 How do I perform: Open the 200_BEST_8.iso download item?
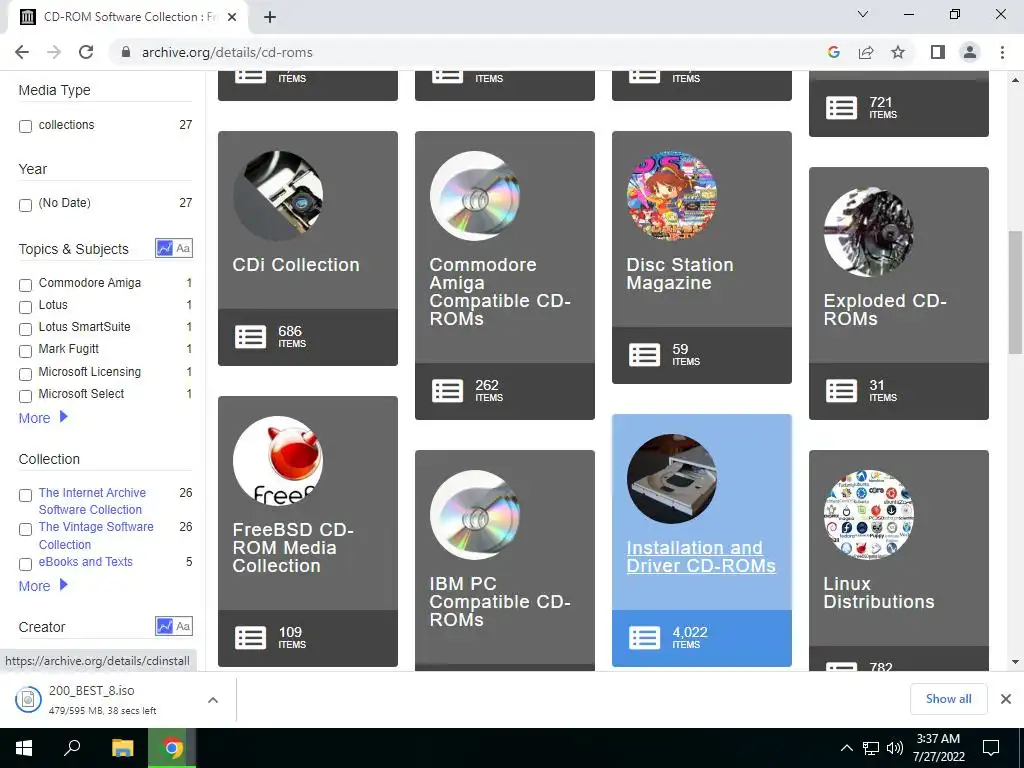point(101,699)
